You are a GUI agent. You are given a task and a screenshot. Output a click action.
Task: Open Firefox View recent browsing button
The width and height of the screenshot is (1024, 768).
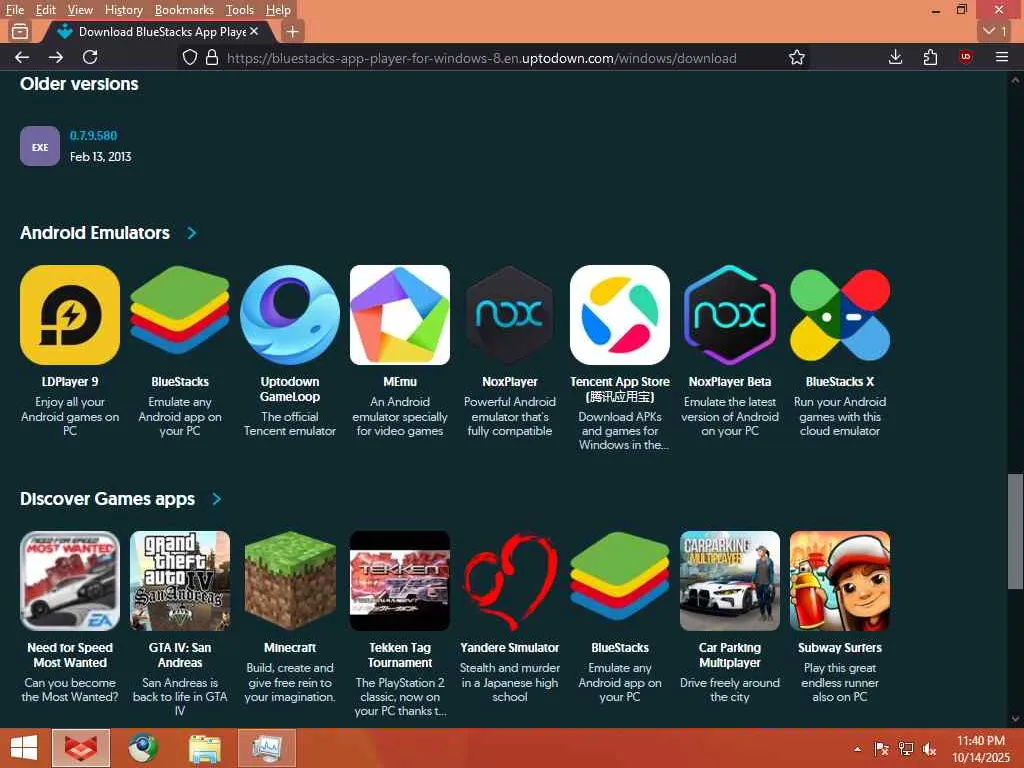click(20, 31)
